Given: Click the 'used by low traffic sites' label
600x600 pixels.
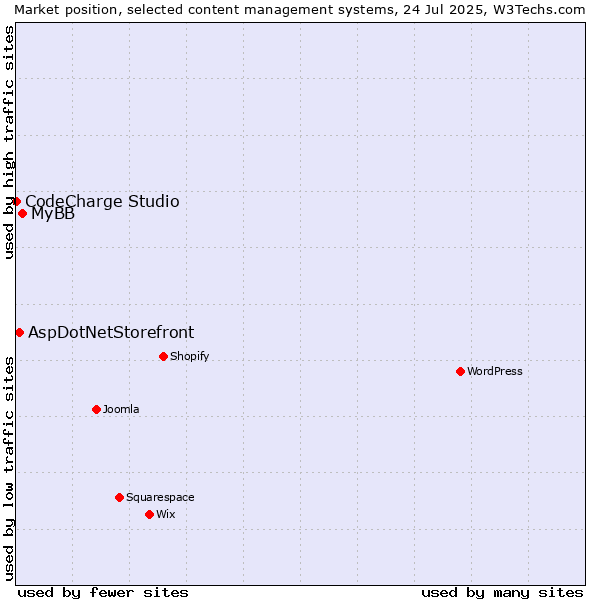Looking at the screenshot, I should [9, 469].
